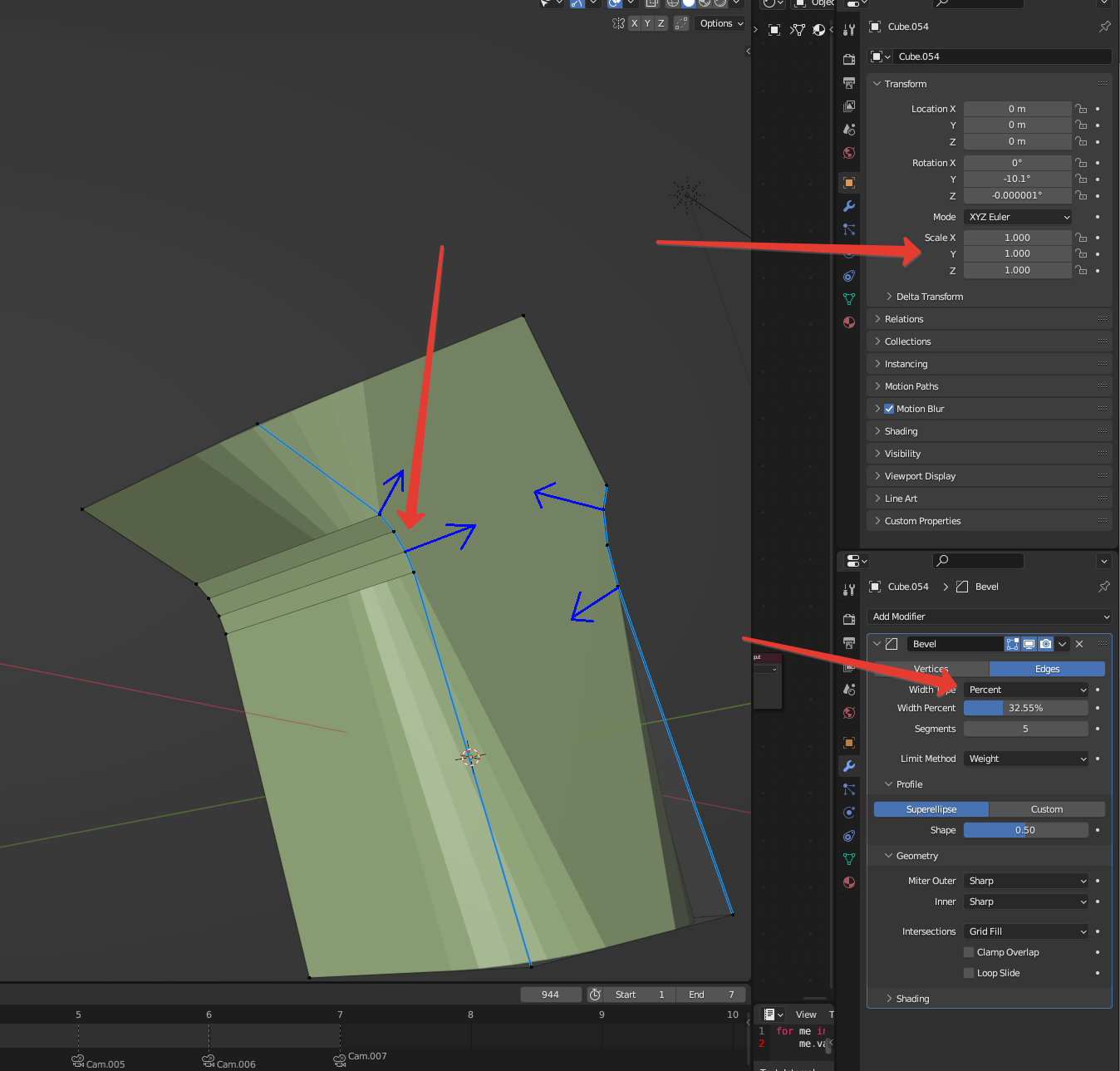Viewport: 1120px width, 1071px height.
Task: Open Object Data tab in Bevel modifier editor
Action: 849,859
